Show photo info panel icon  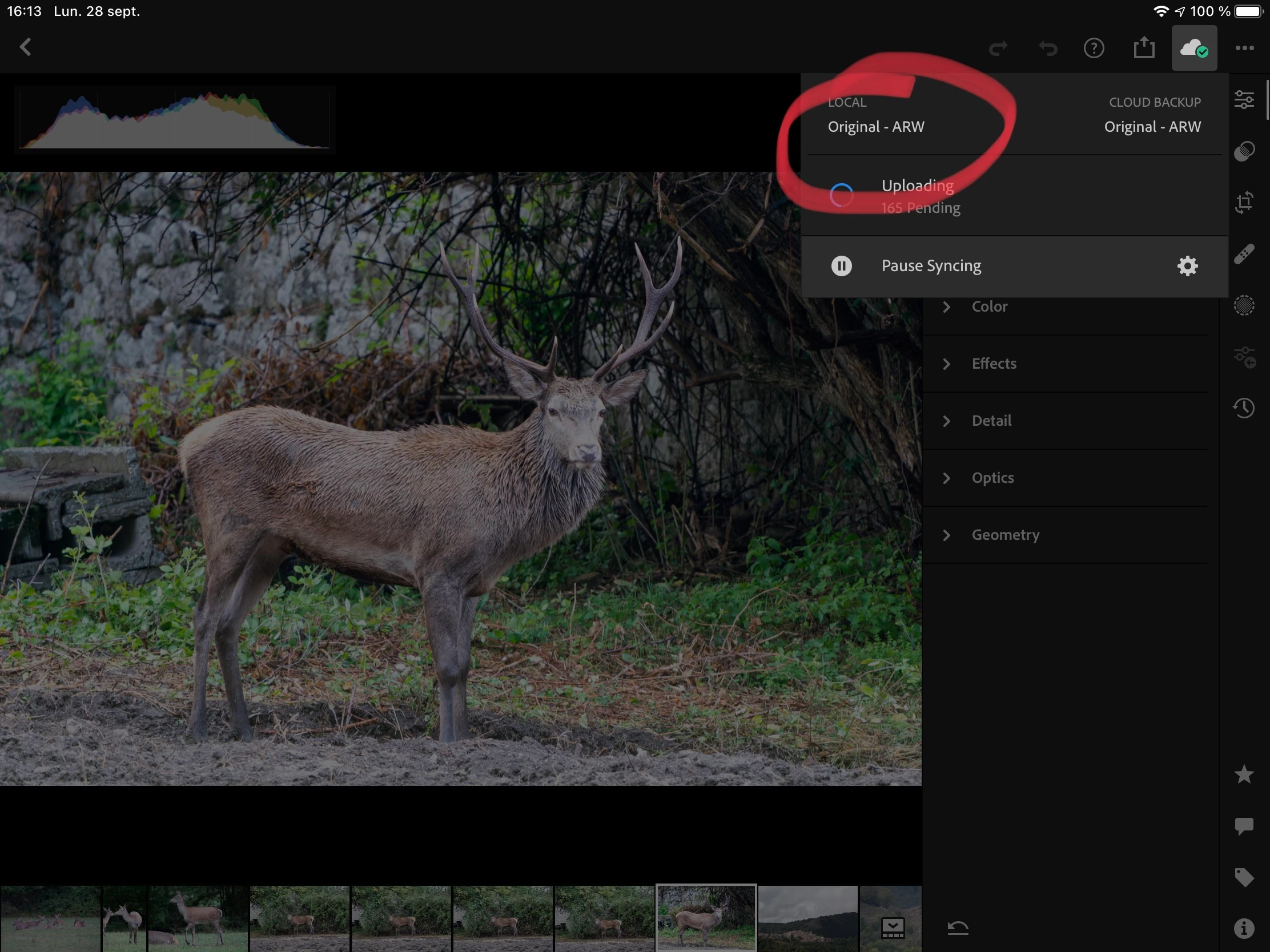coord(1244,928)
